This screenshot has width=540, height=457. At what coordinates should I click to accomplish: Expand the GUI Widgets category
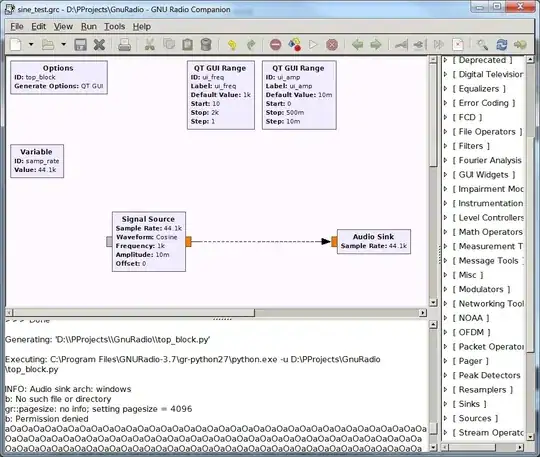point(445,175)
